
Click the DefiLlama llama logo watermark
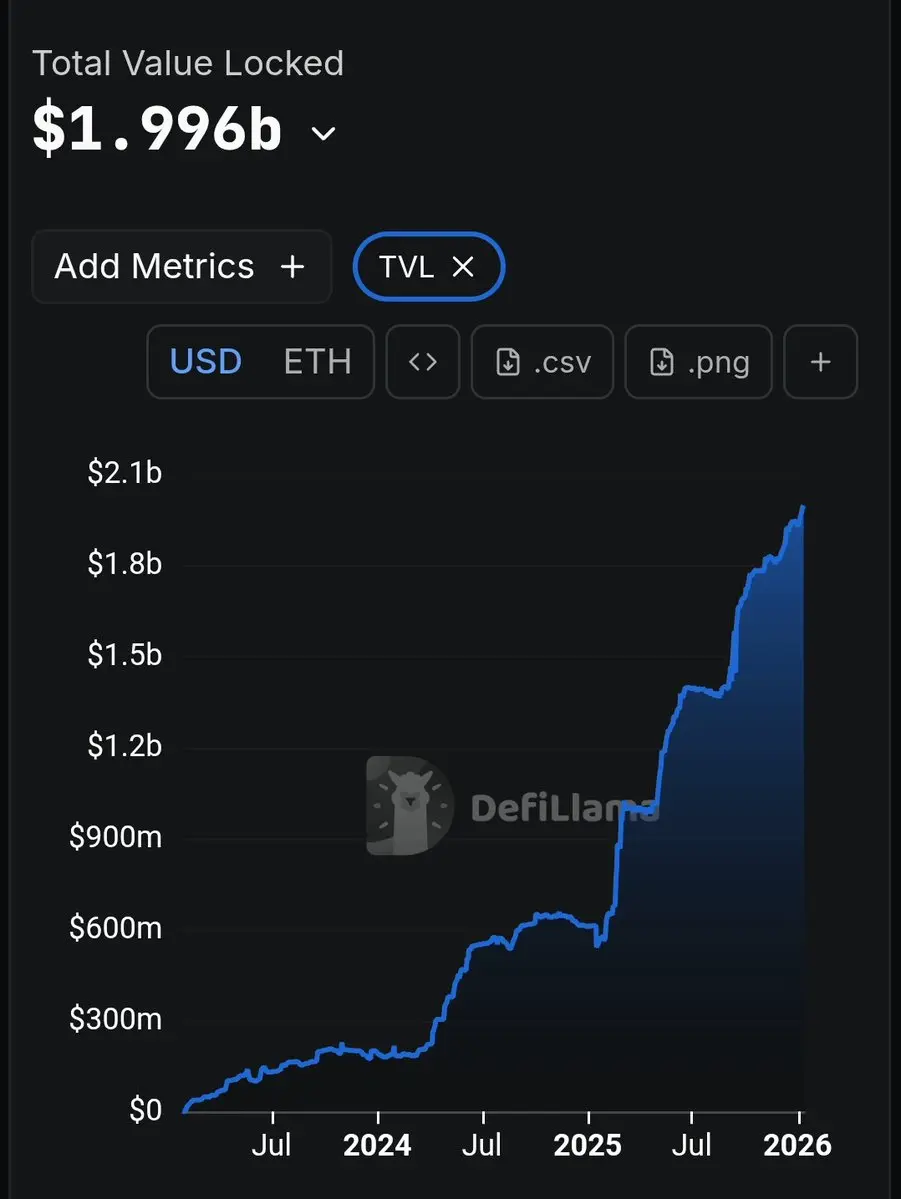410,805
